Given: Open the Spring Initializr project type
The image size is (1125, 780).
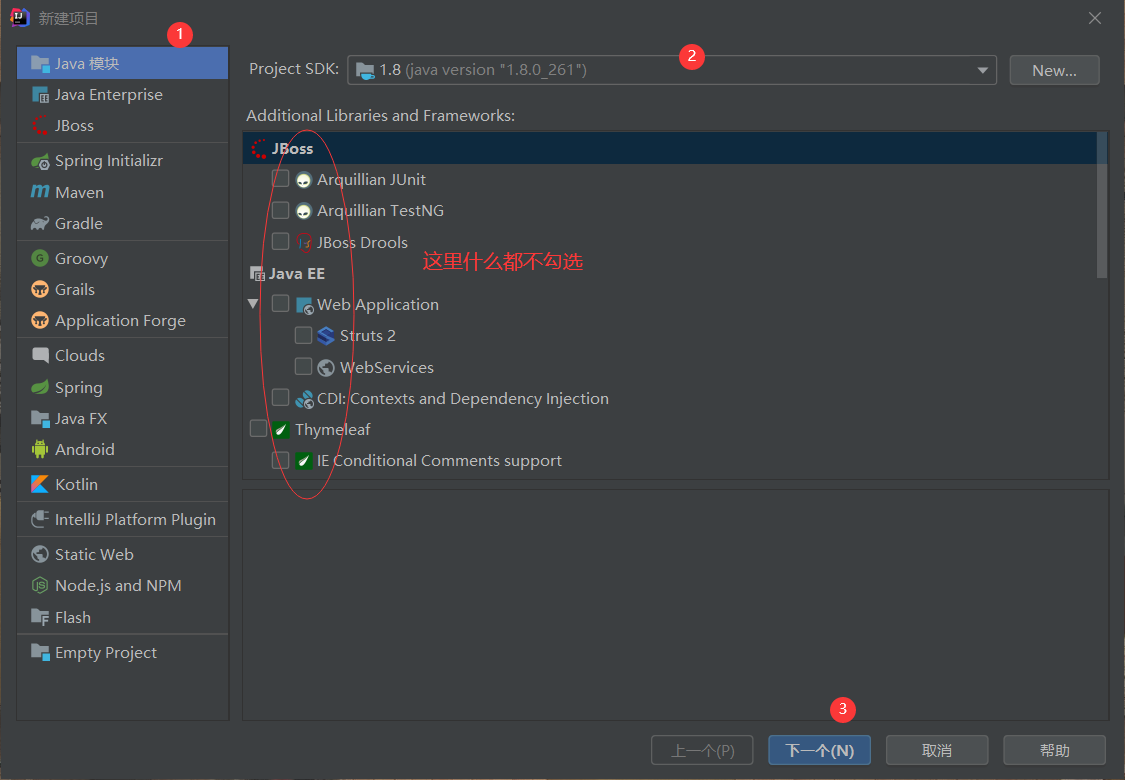Looking at the screenshot, I should pos(105,159).
